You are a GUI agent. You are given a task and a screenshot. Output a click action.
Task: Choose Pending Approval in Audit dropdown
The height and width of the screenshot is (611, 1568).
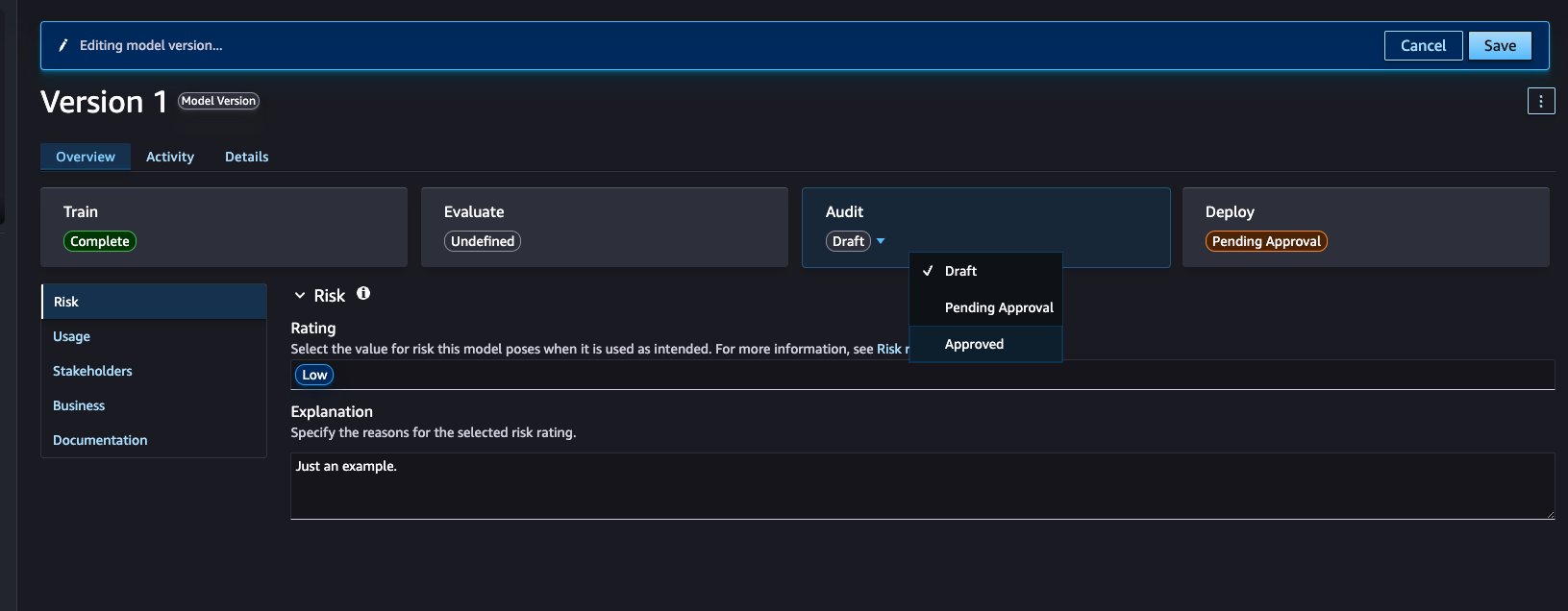click(x=985, y=307)
